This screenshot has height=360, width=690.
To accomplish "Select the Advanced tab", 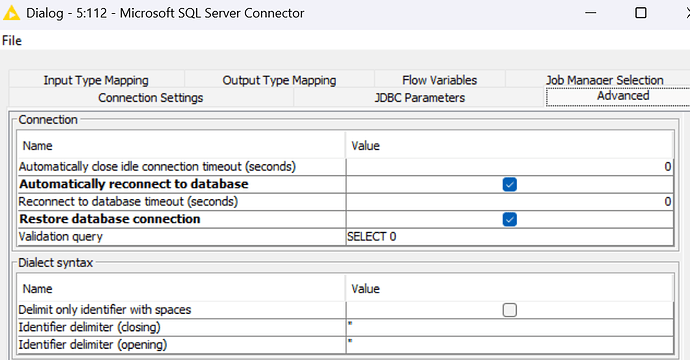I will tap(623, 96).
